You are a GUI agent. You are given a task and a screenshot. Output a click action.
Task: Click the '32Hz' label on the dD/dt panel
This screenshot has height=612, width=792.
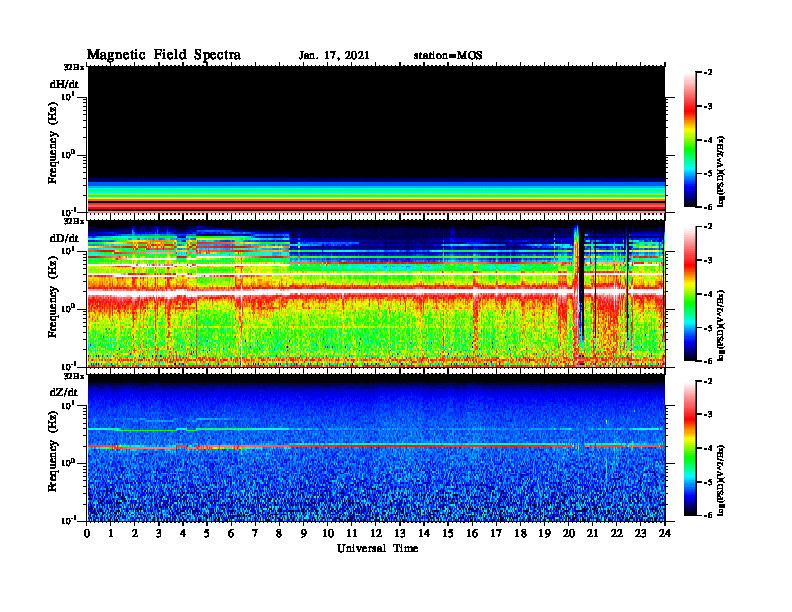(x=73, y=221)
